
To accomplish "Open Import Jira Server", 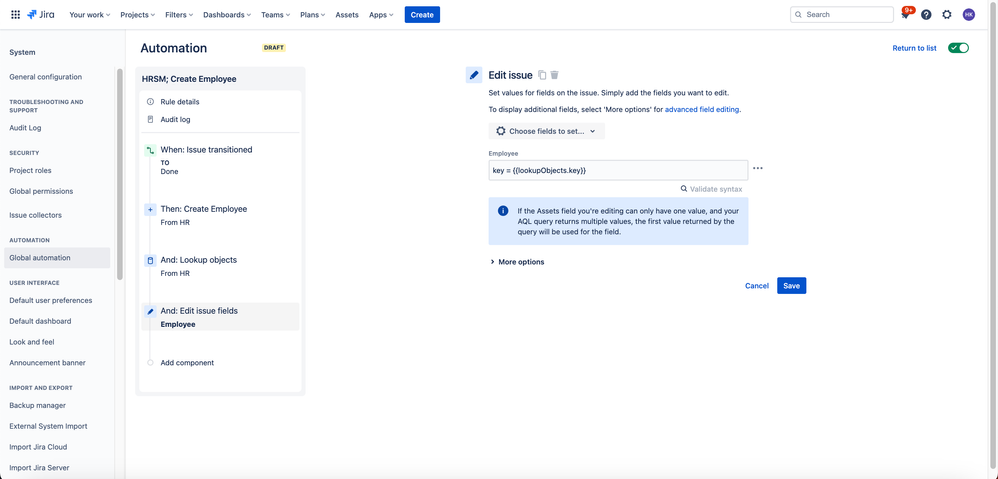I will click(39, 468).
